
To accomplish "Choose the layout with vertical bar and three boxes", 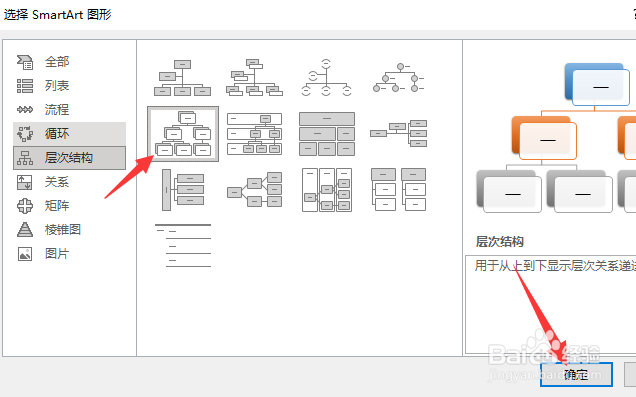I will coord(183,190).
